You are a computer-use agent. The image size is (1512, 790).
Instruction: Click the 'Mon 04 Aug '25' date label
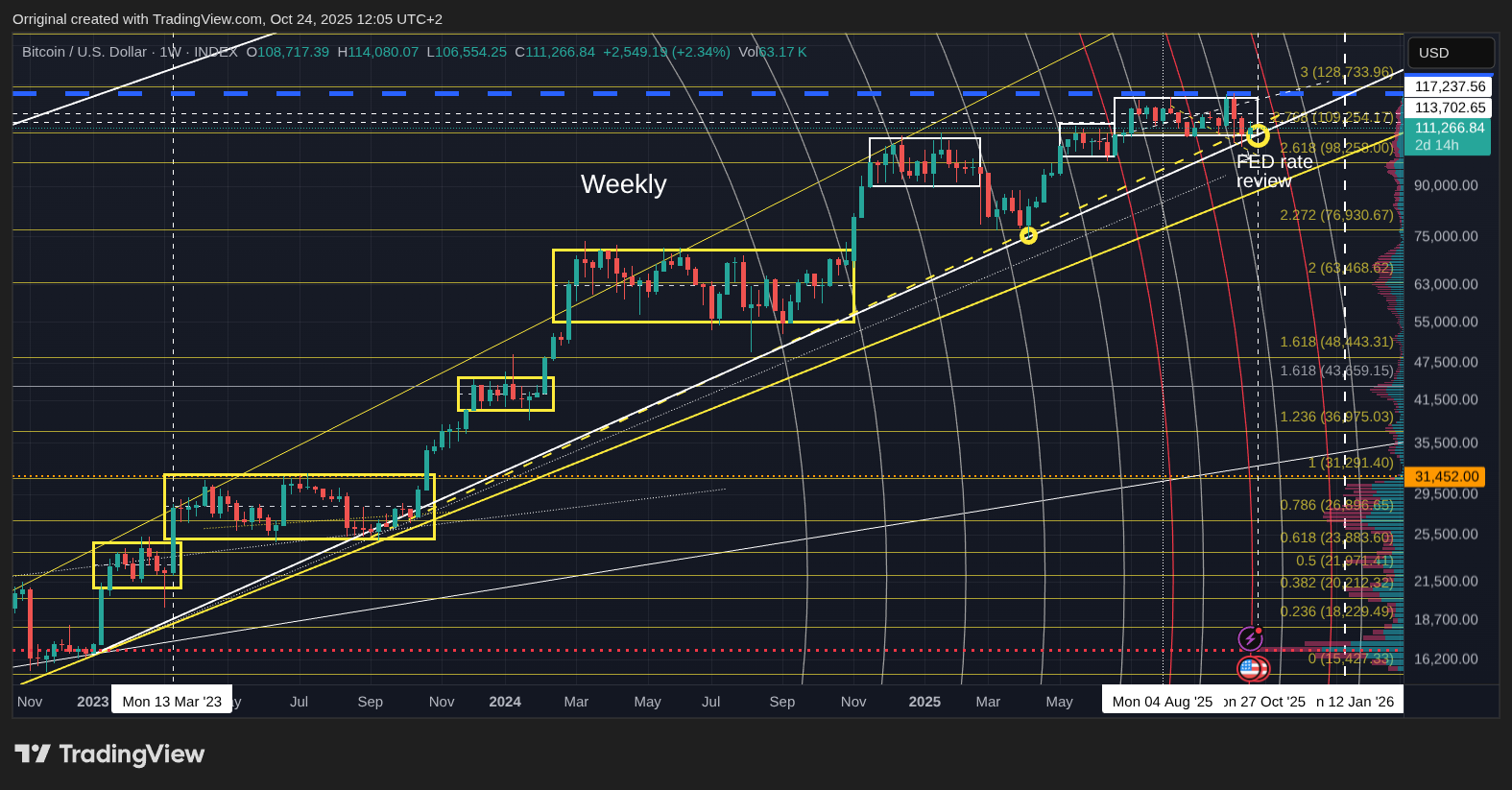[x=1163, y=702]
